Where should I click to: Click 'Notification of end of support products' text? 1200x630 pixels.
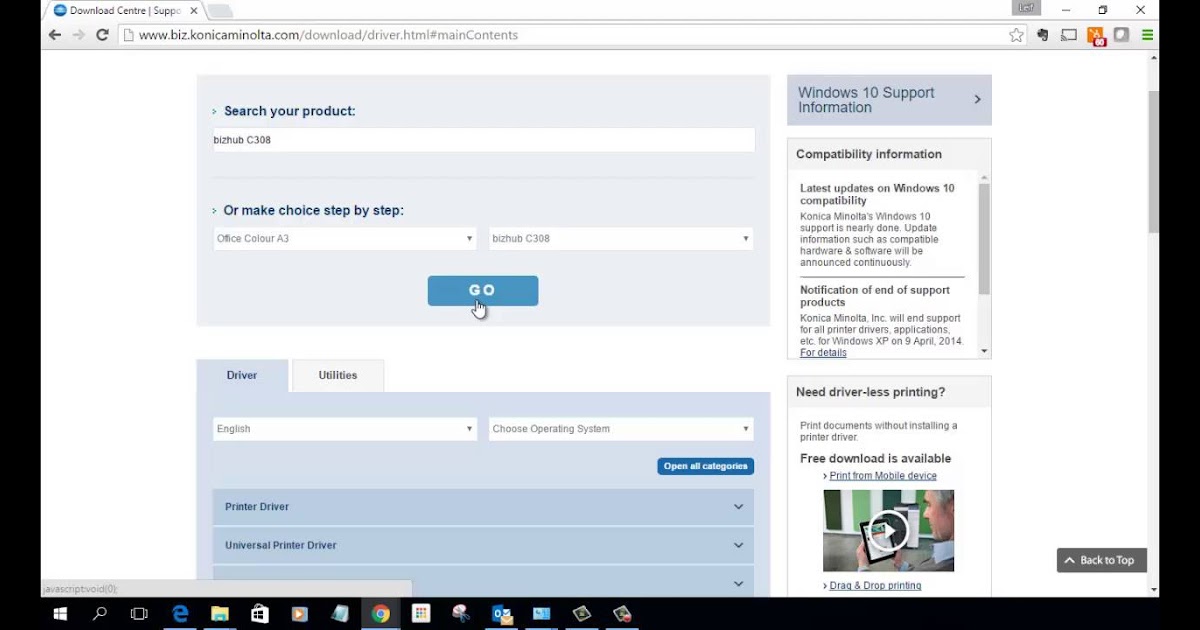pos(875,296)
